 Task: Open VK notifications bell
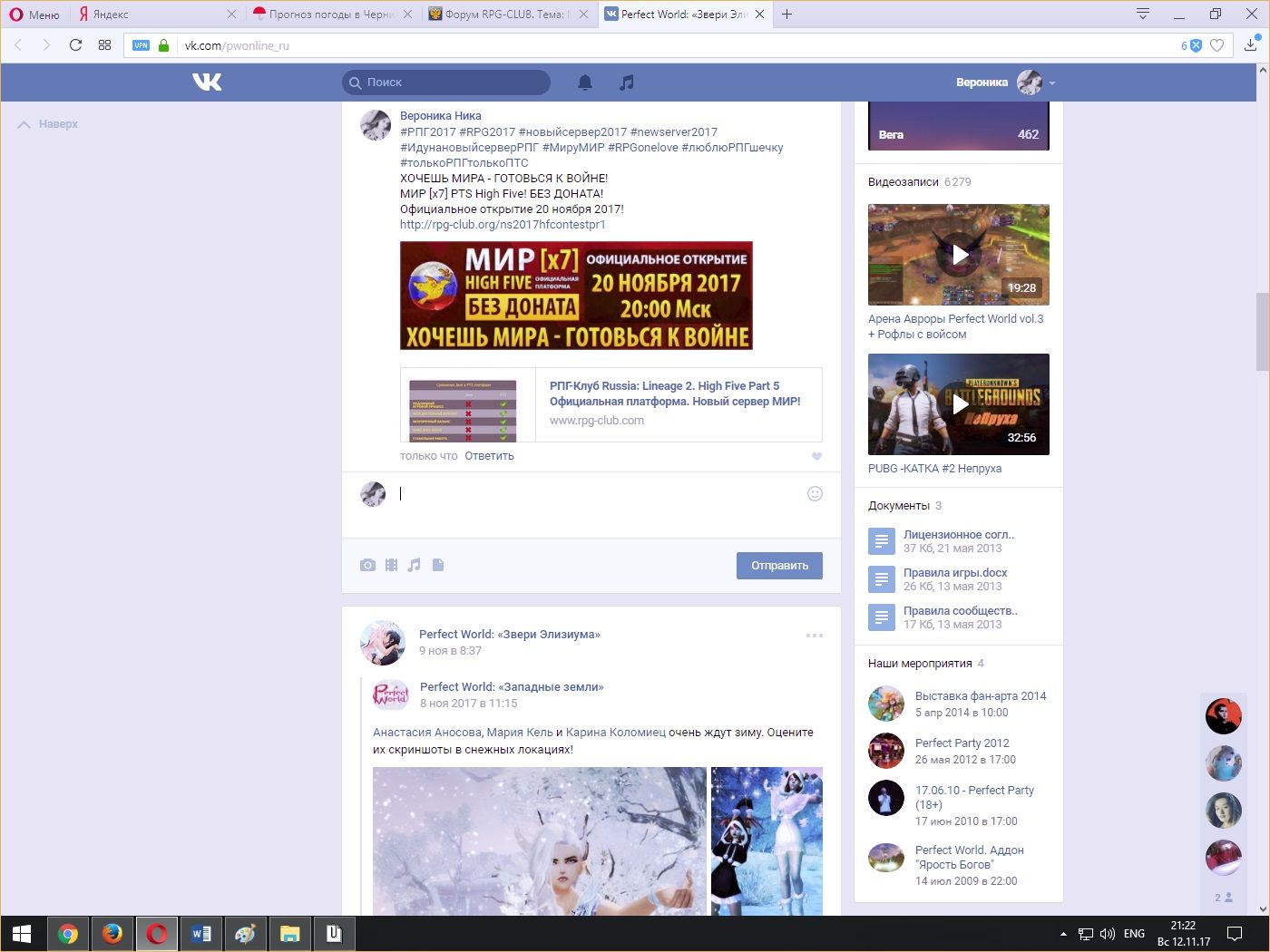click(585, 83)
